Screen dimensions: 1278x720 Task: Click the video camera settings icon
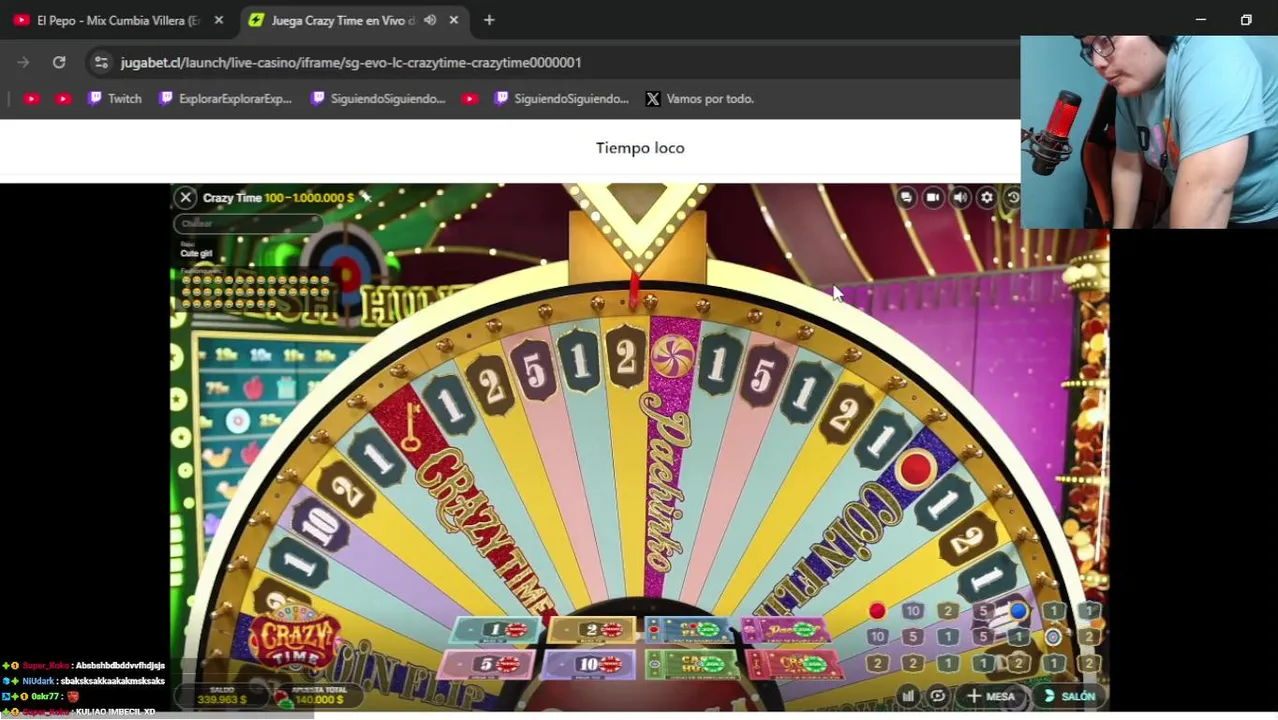pos(933,198)
